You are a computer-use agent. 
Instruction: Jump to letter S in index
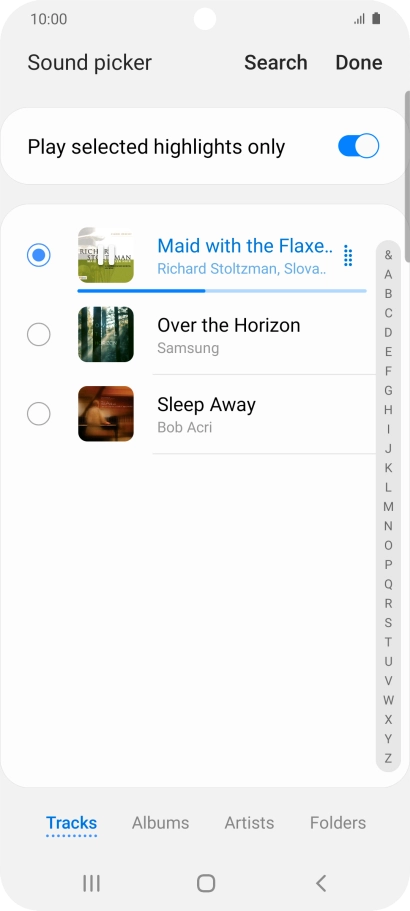(388, 623)
